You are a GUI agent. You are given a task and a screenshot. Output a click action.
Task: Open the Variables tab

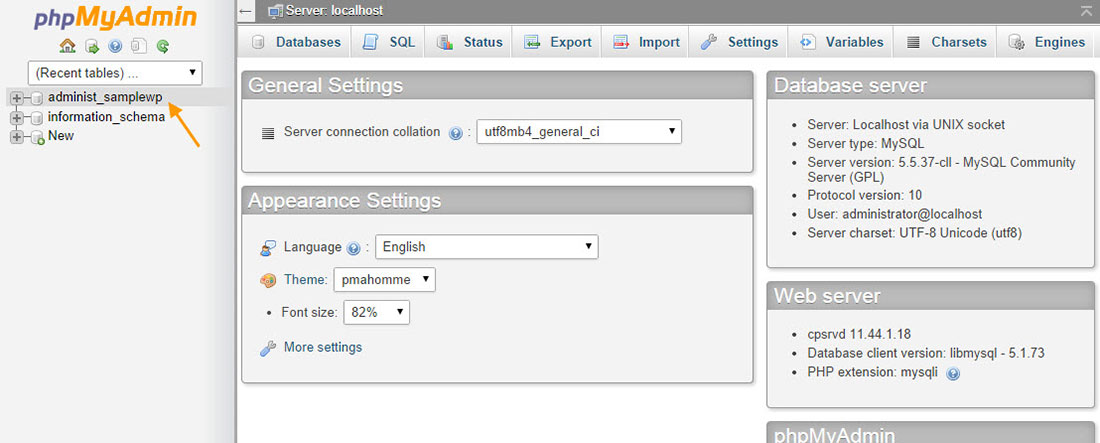[x=840, y=42]
